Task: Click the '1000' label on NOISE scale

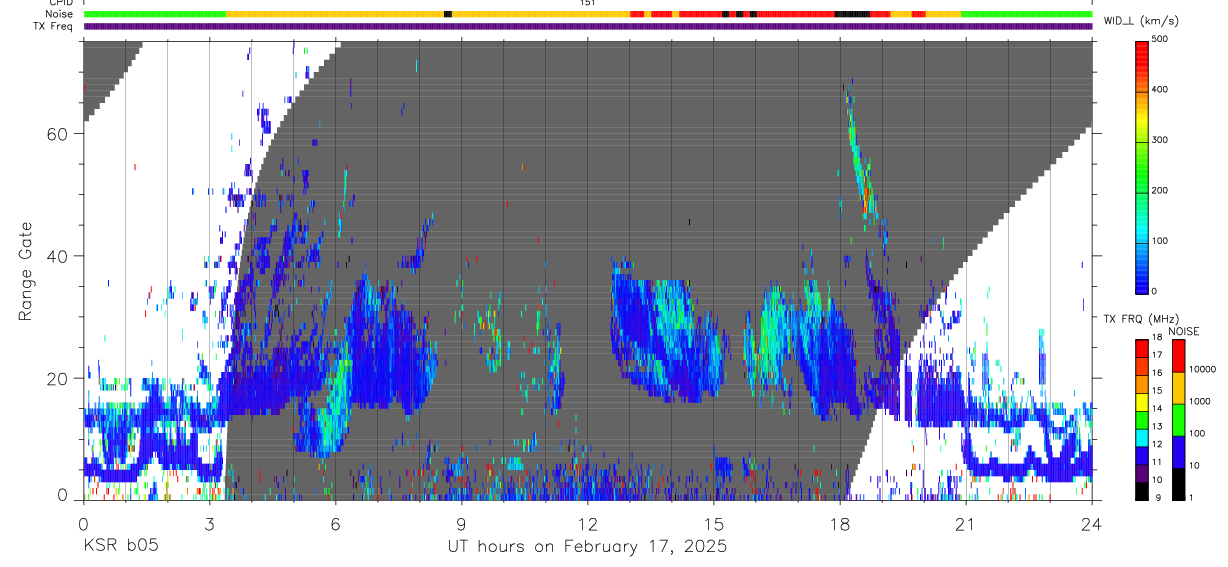Action: [1198, 401]
